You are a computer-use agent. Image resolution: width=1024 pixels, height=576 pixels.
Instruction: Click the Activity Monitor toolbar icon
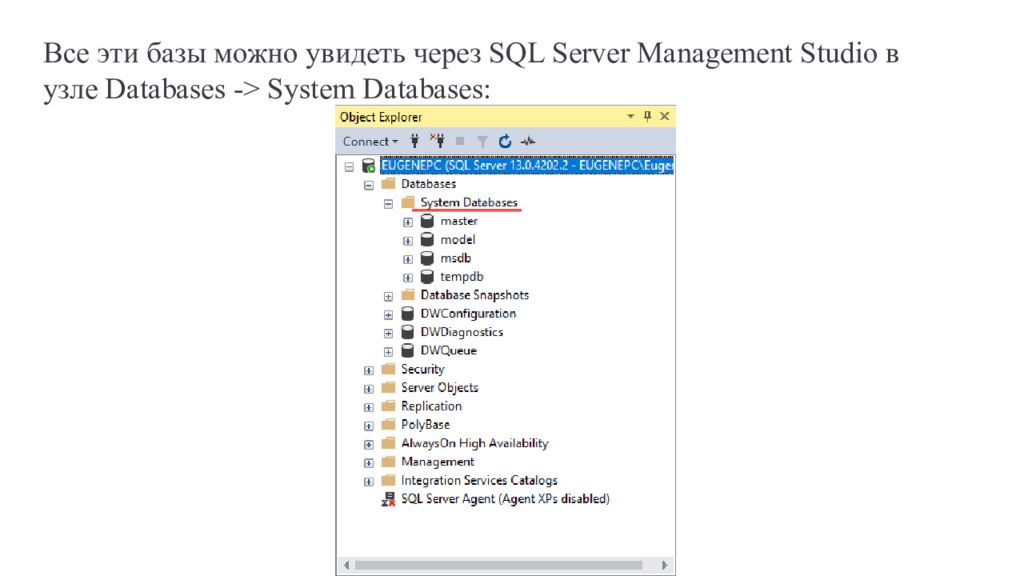point(528,141)
